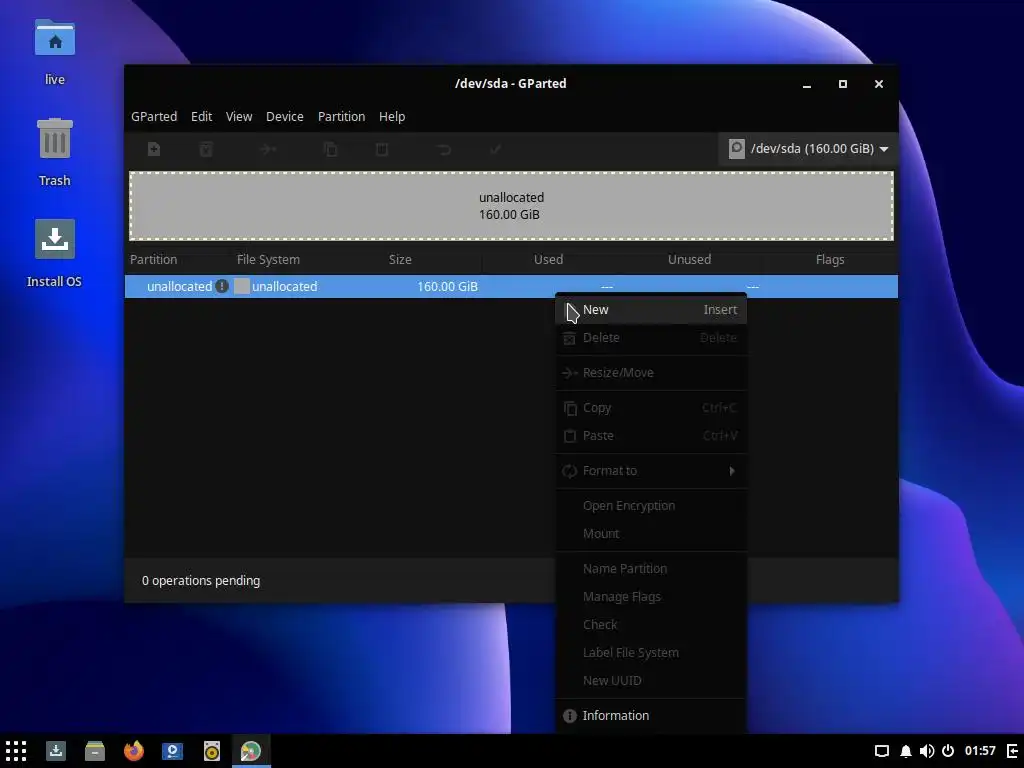Select Open Encryption in context menu
The image size is (1024, 768).
point(650,505)
